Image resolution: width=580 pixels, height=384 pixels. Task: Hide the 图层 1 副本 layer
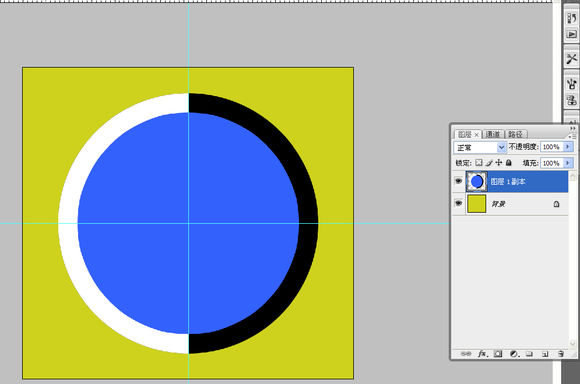[458, 181]
